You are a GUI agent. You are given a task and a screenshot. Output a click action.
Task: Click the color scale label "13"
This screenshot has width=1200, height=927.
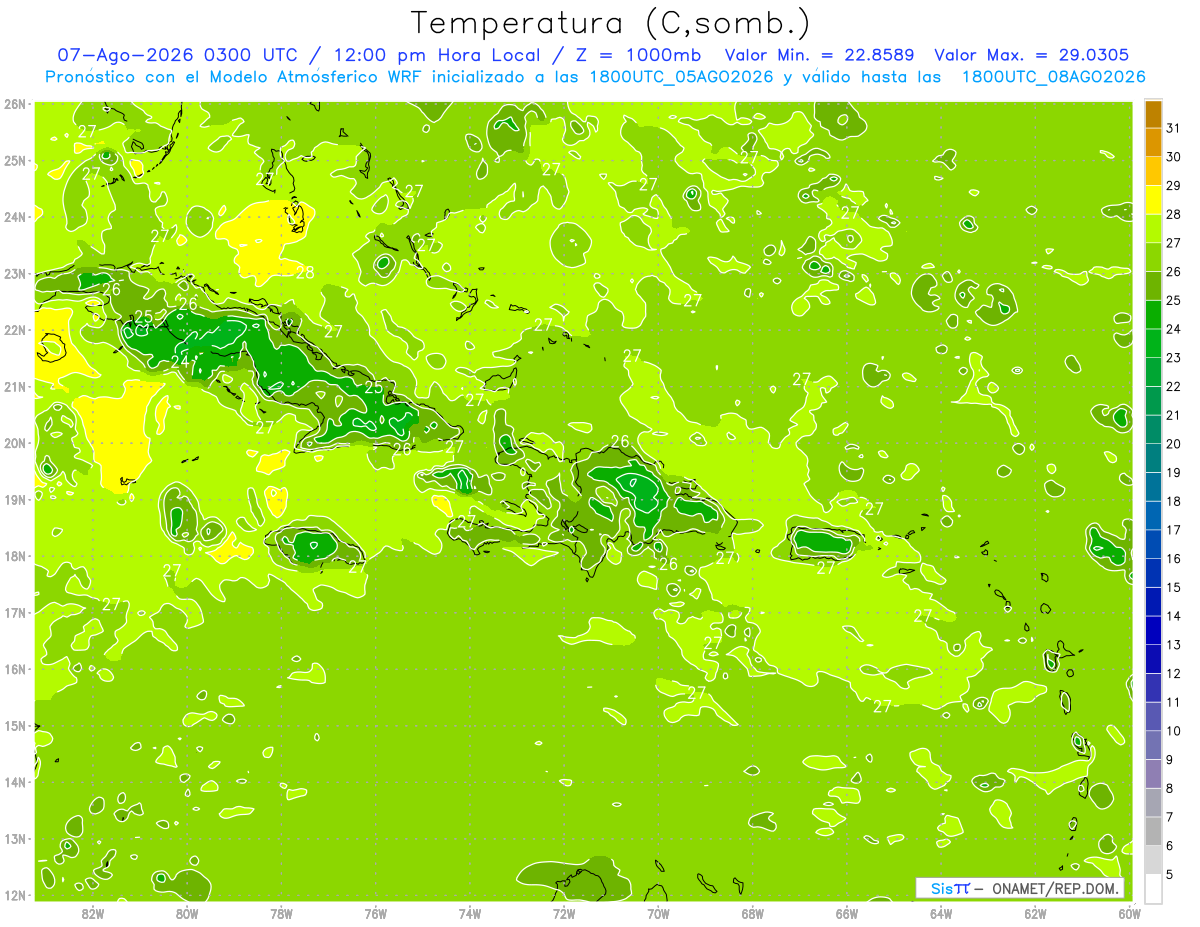[1174, 645]
